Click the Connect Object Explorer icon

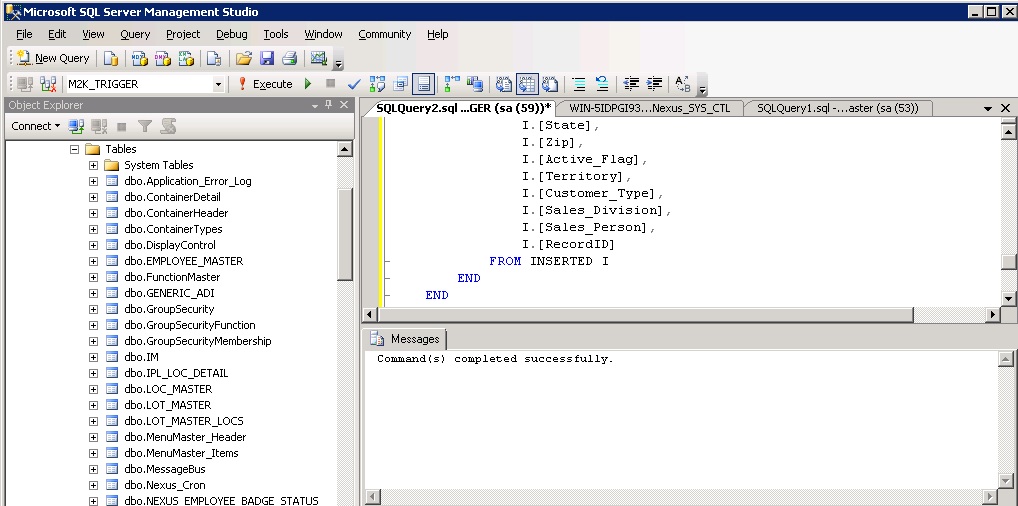click(x=77, y=126)
